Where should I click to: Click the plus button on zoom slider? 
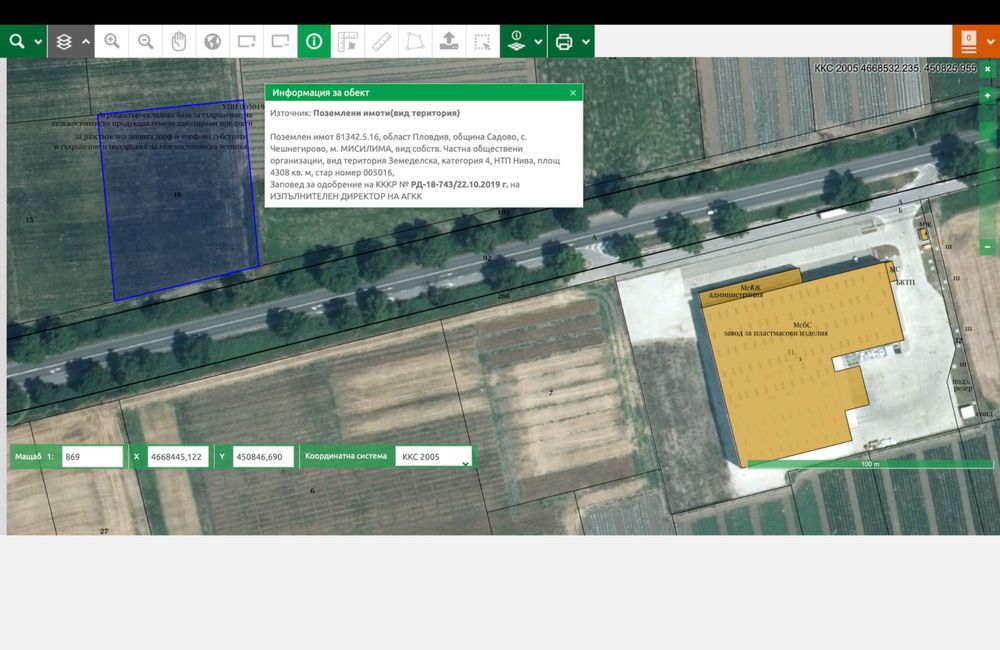coord(988,96)
